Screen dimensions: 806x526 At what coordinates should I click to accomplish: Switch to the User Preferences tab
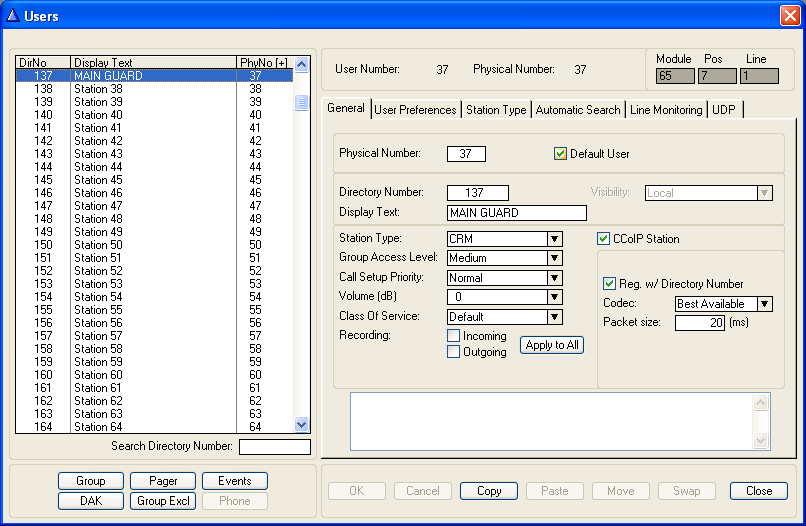[x=415, y=110]
